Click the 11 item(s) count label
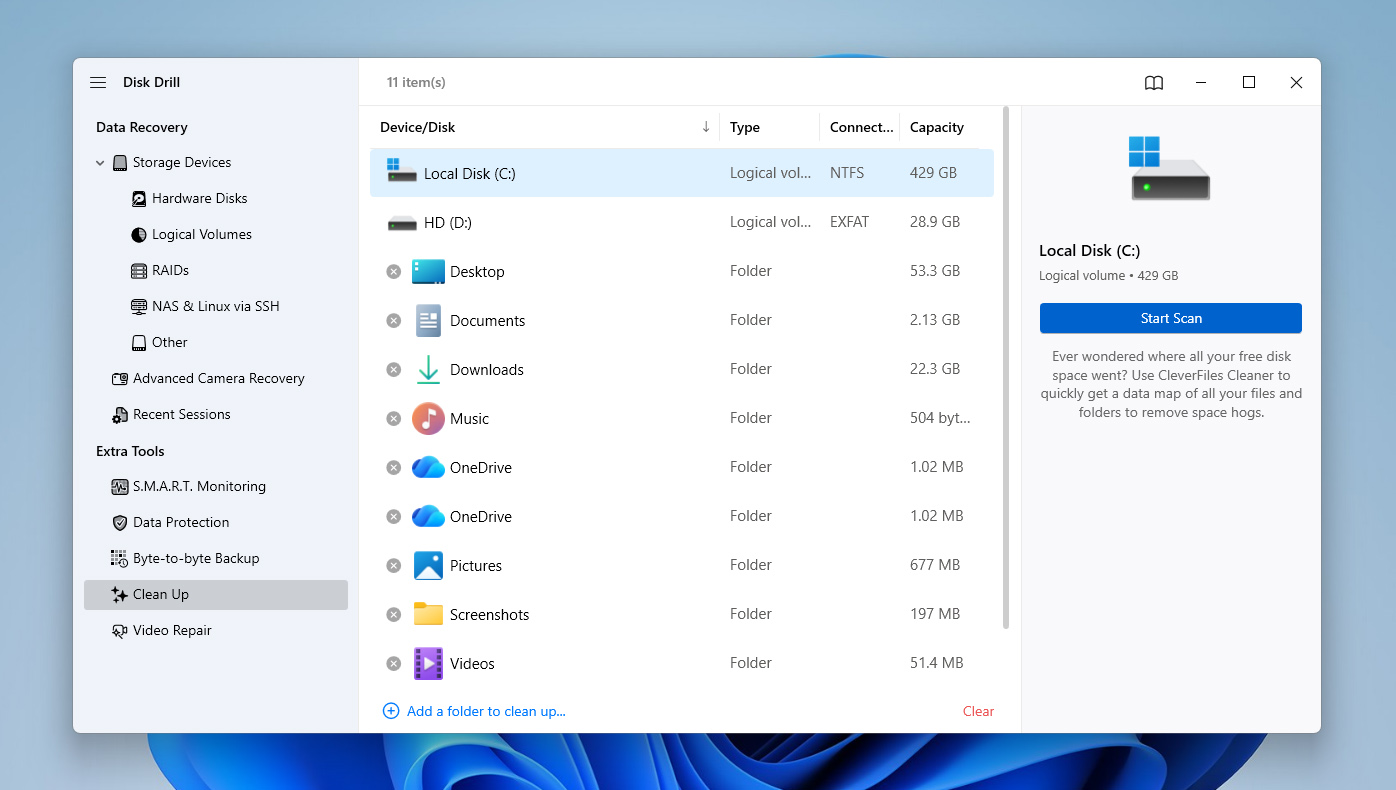This screenshot has height=790, width=1396. point(416,83)
